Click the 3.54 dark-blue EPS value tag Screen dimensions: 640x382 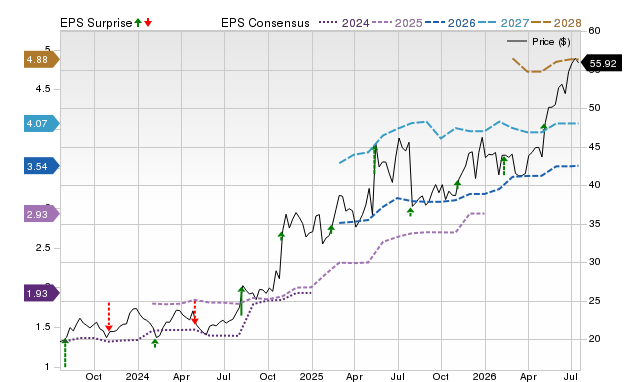point(41,166)
